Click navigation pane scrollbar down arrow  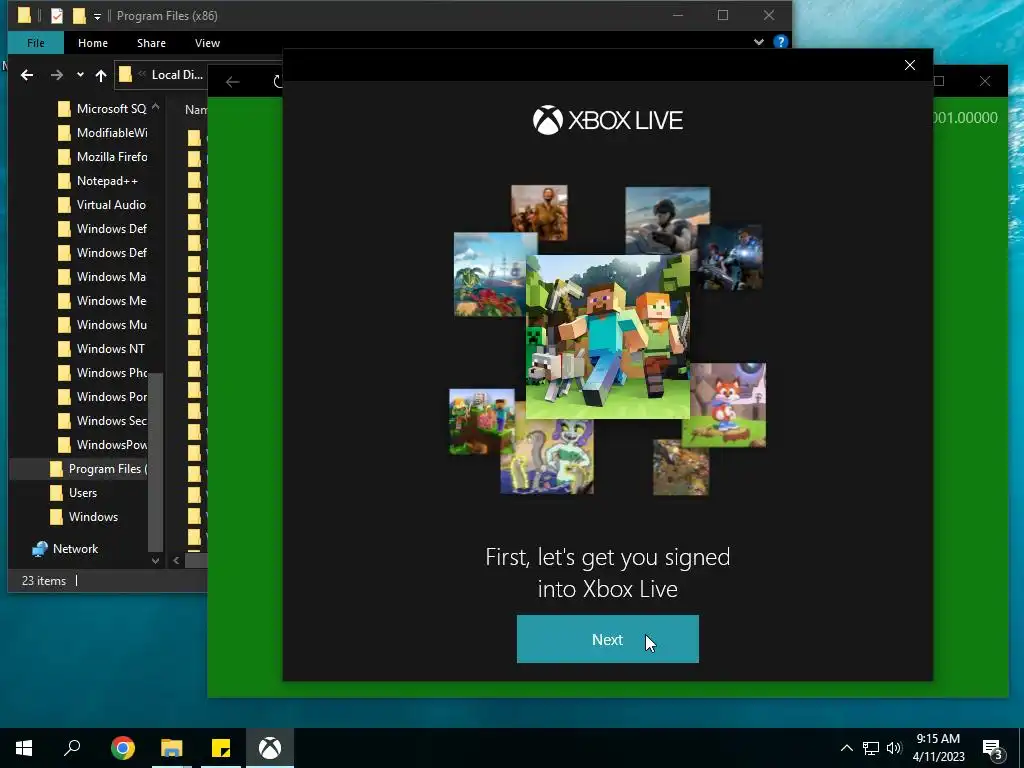[155, 560]
